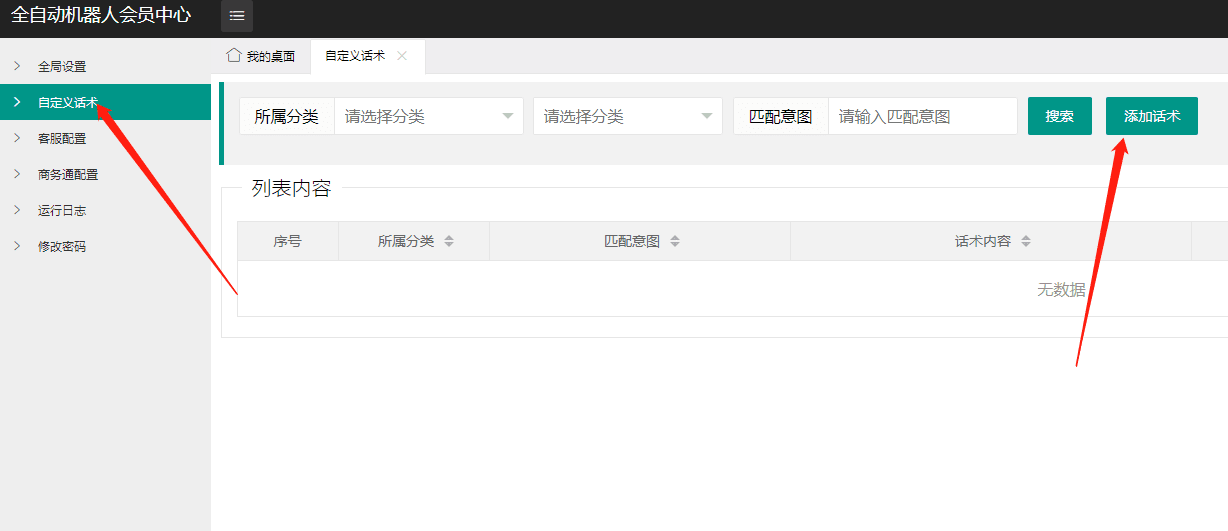The image size is (1228, 531).
Task: Sort by 所属分类 column arrows
Action: 449,241
